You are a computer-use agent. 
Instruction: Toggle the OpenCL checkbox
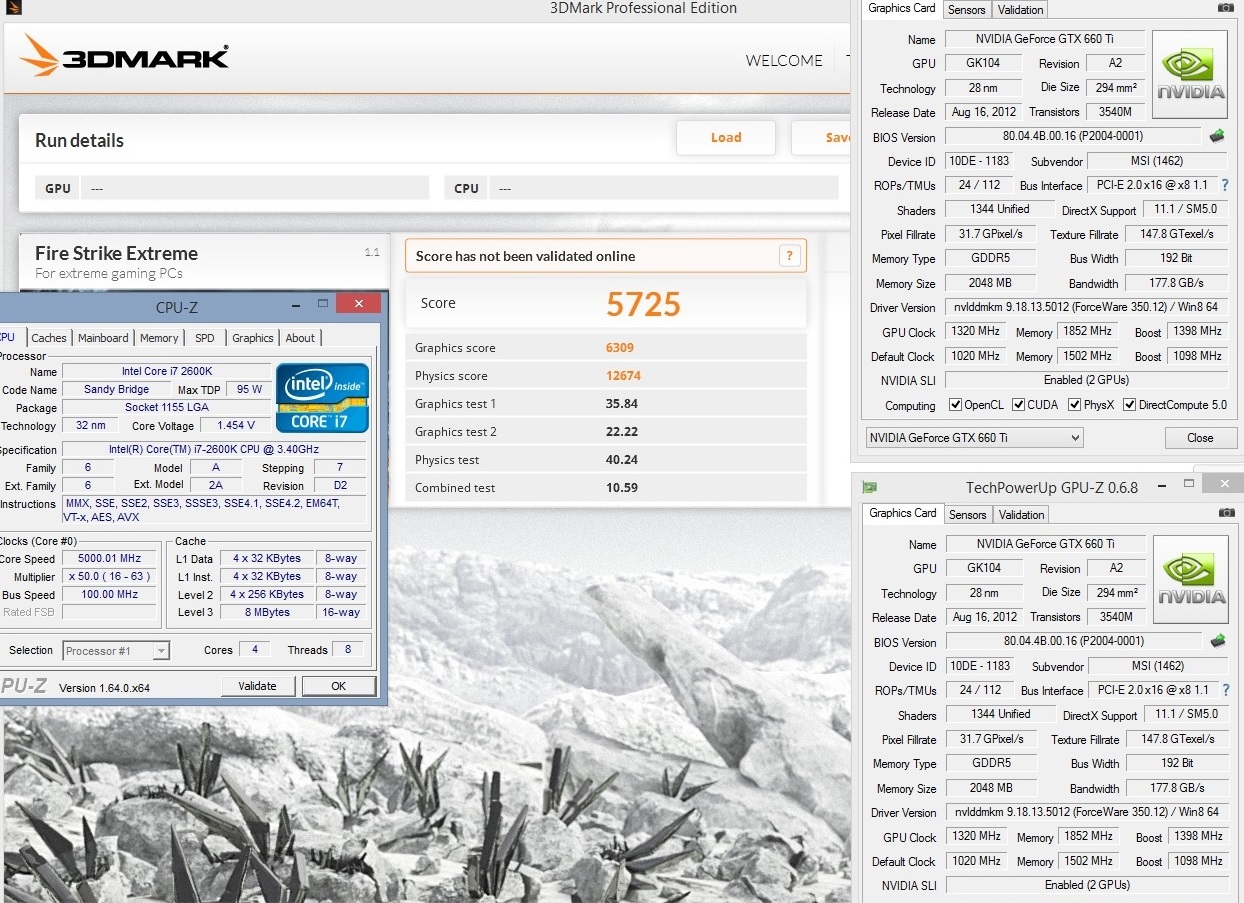coord(956,405)
